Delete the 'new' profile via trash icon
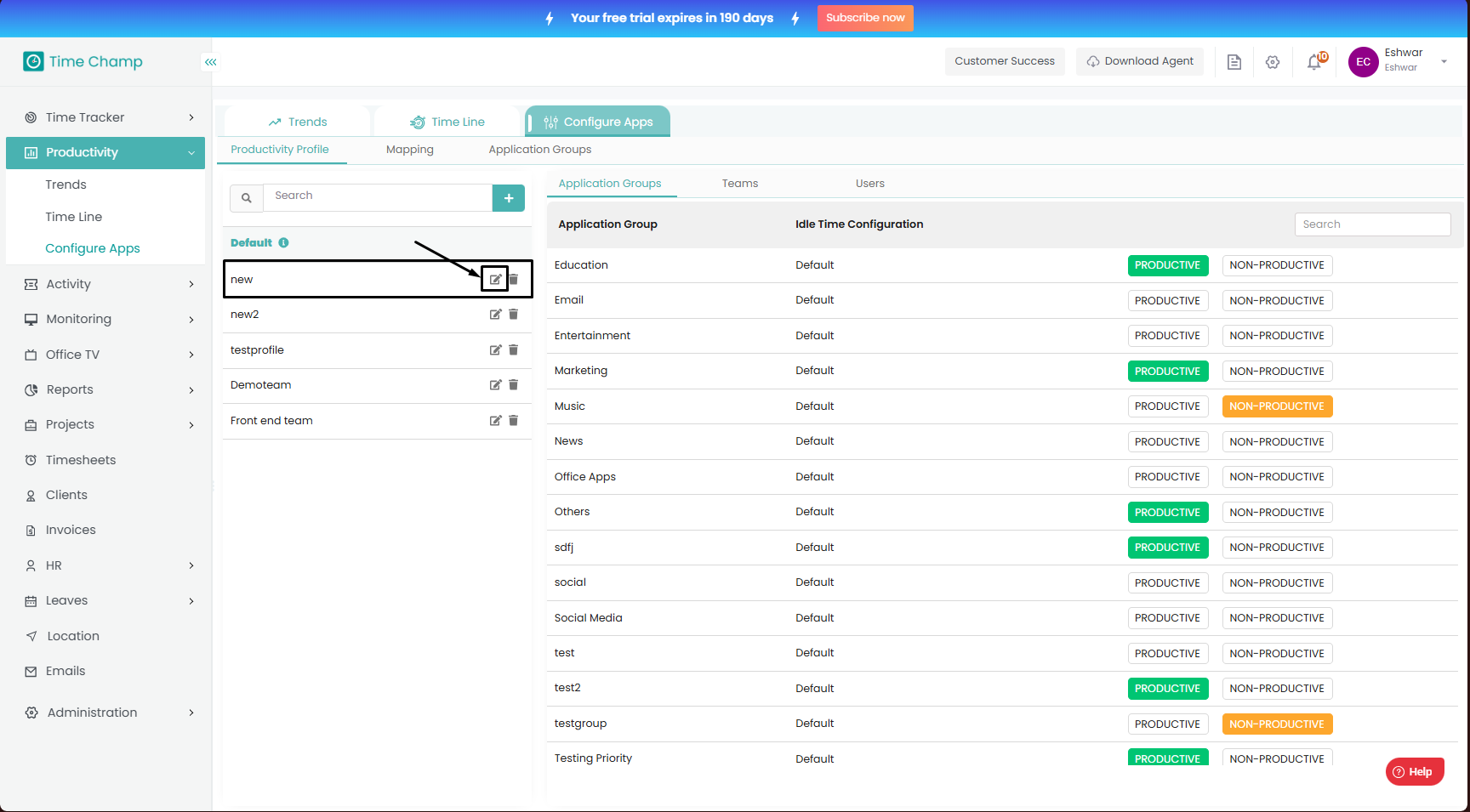The width and height of the screenshot is (1470, 812). (x=513, y=279)
